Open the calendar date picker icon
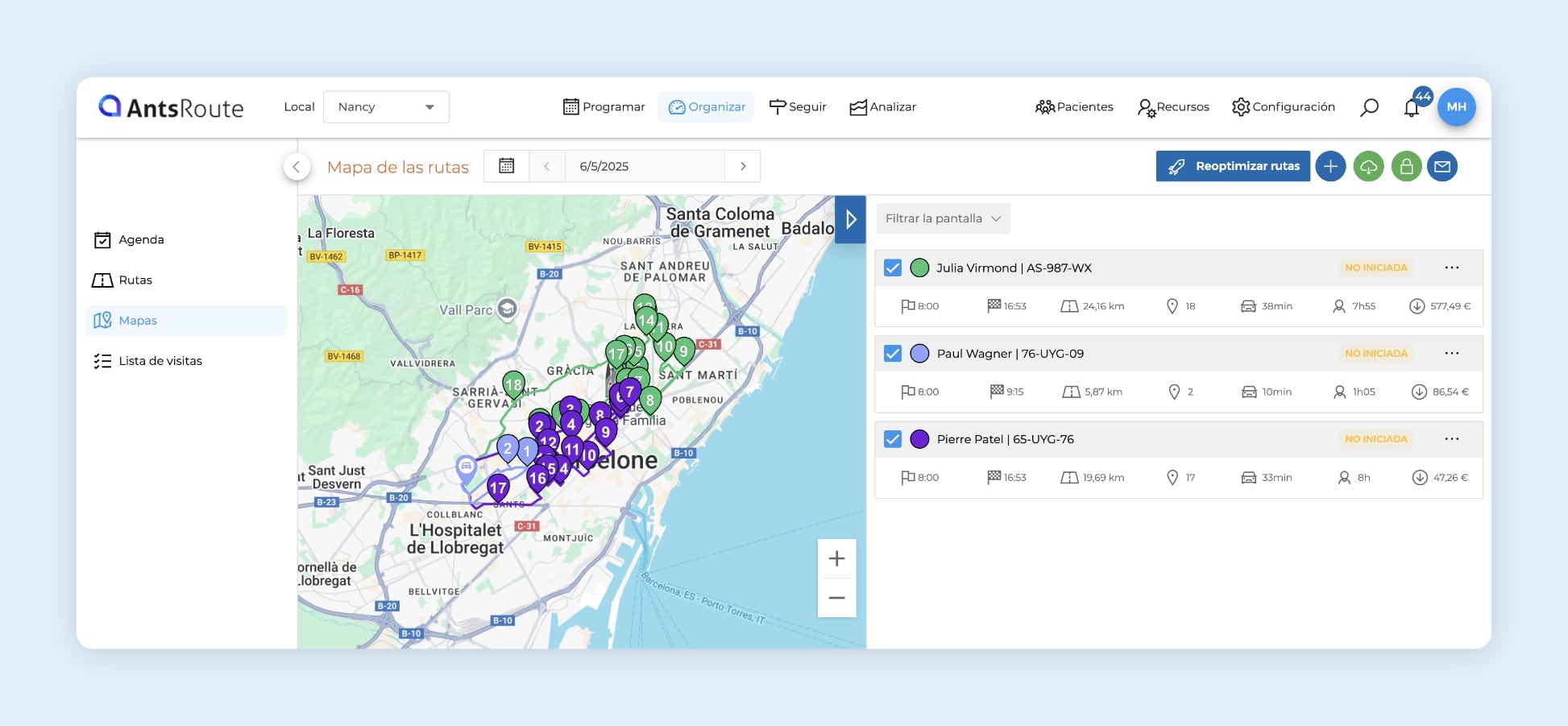The image size is (1568, 726). (x=506, y=166)
